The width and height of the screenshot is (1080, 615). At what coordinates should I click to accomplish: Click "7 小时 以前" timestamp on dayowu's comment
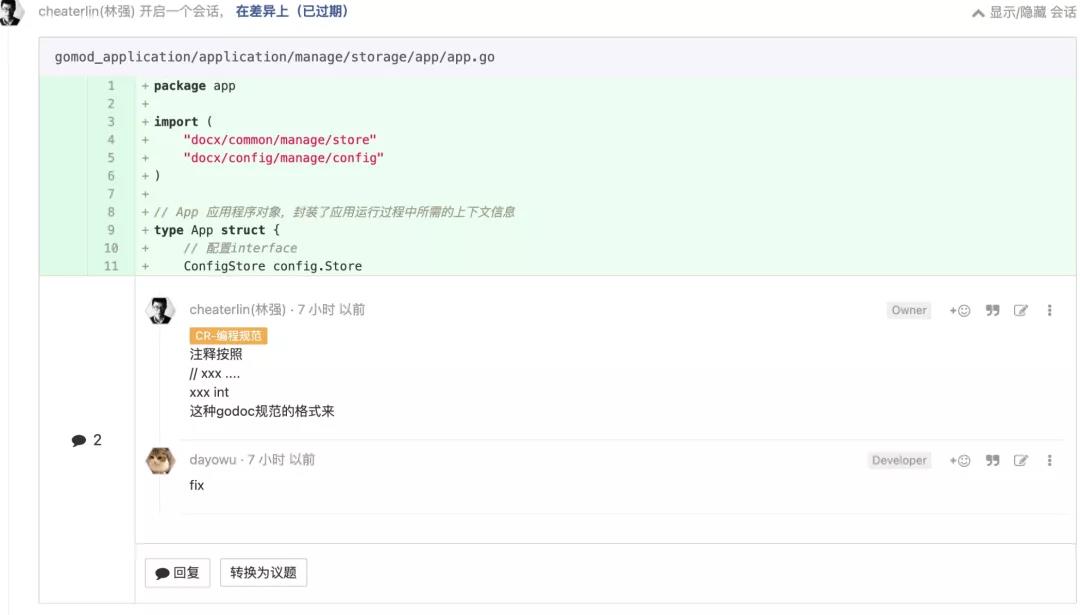[281, 459]
